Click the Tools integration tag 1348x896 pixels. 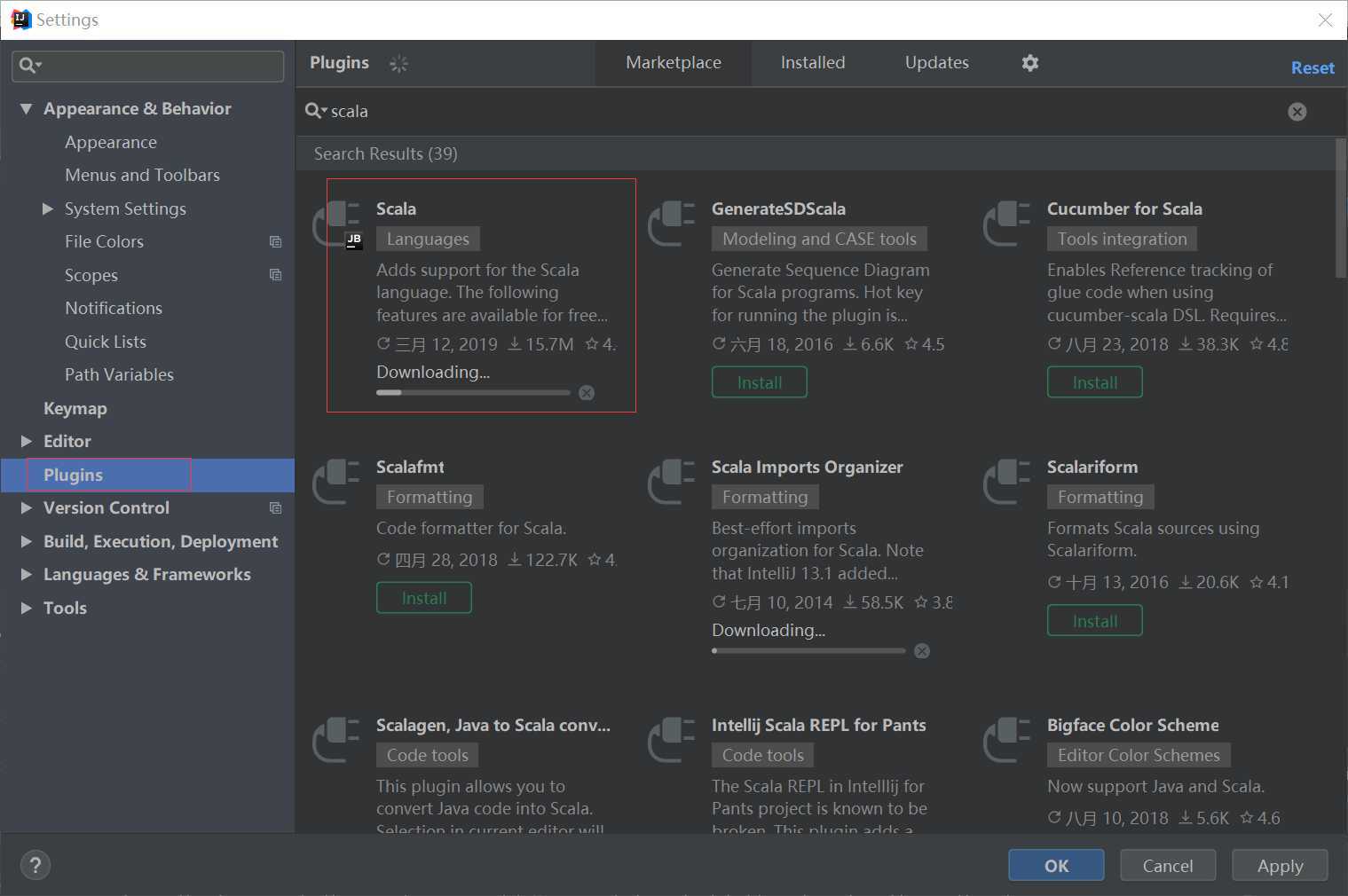click(x=1122, y=239)
